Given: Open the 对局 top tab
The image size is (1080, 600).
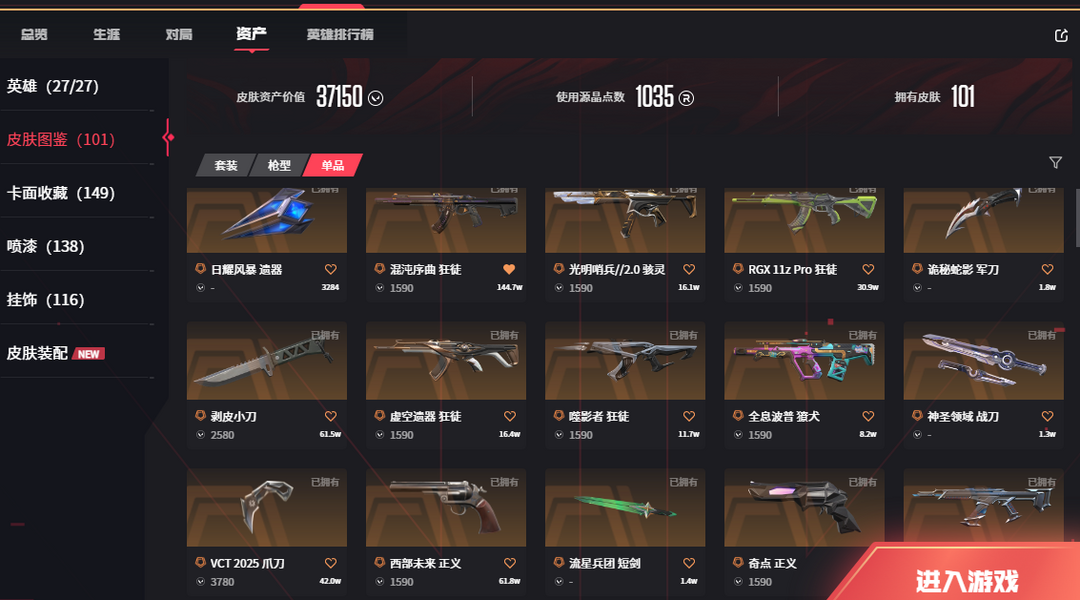Looking at the screenshot, I should click(x=178, y=34).
